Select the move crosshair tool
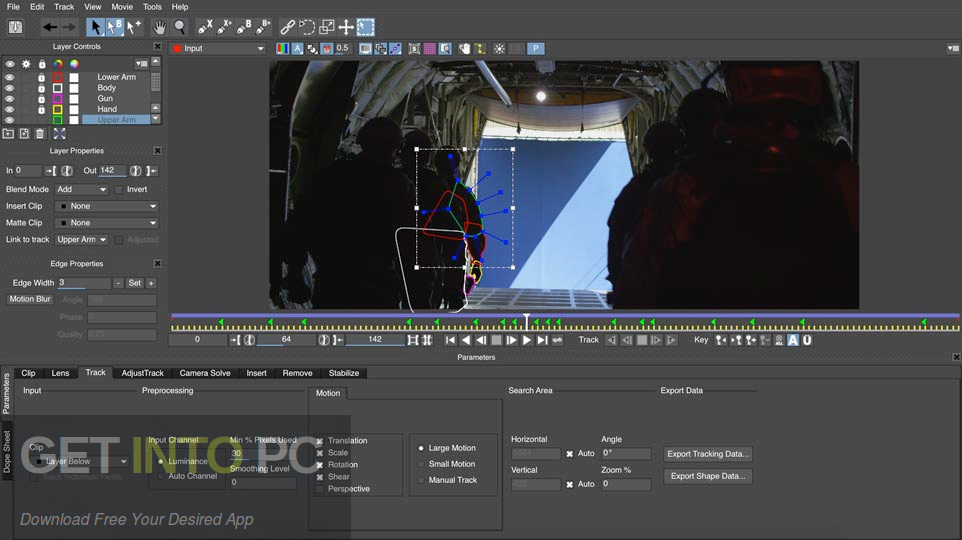This screenshot has width=962, height=540. 346,27
